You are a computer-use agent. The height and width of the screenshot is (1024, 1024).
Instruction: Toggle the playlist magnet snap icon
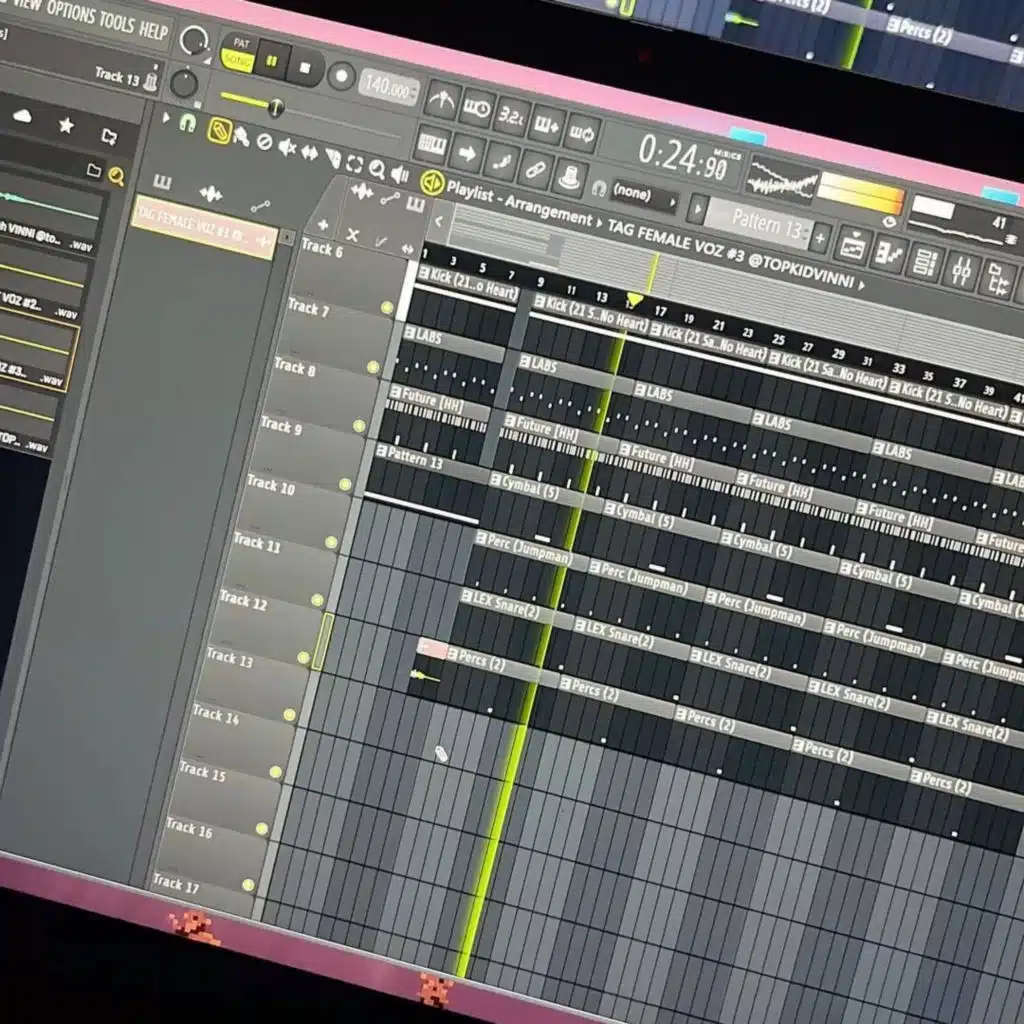coord(187,122)
